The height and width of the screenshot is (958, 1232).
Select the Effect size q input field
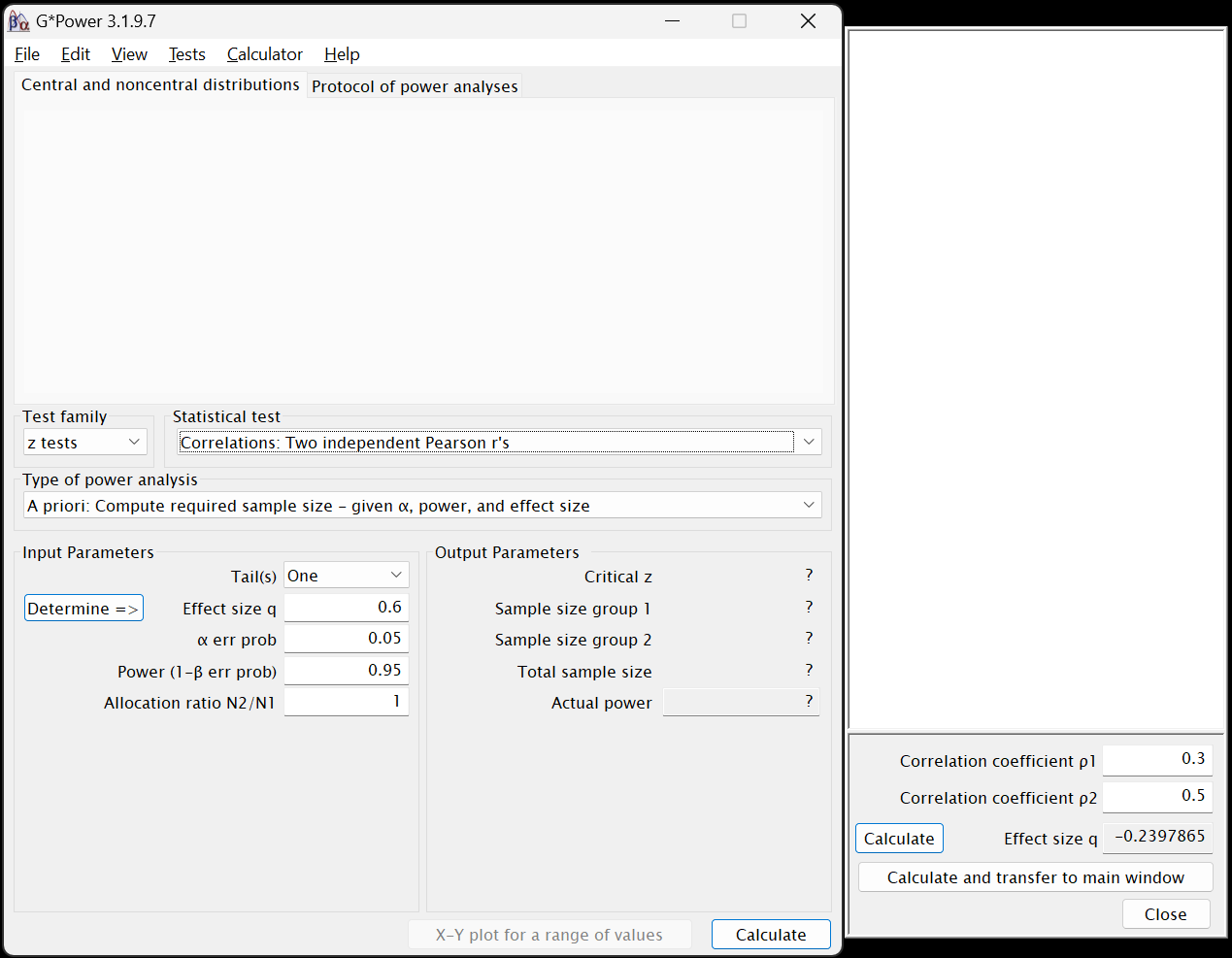pos(347,608)
